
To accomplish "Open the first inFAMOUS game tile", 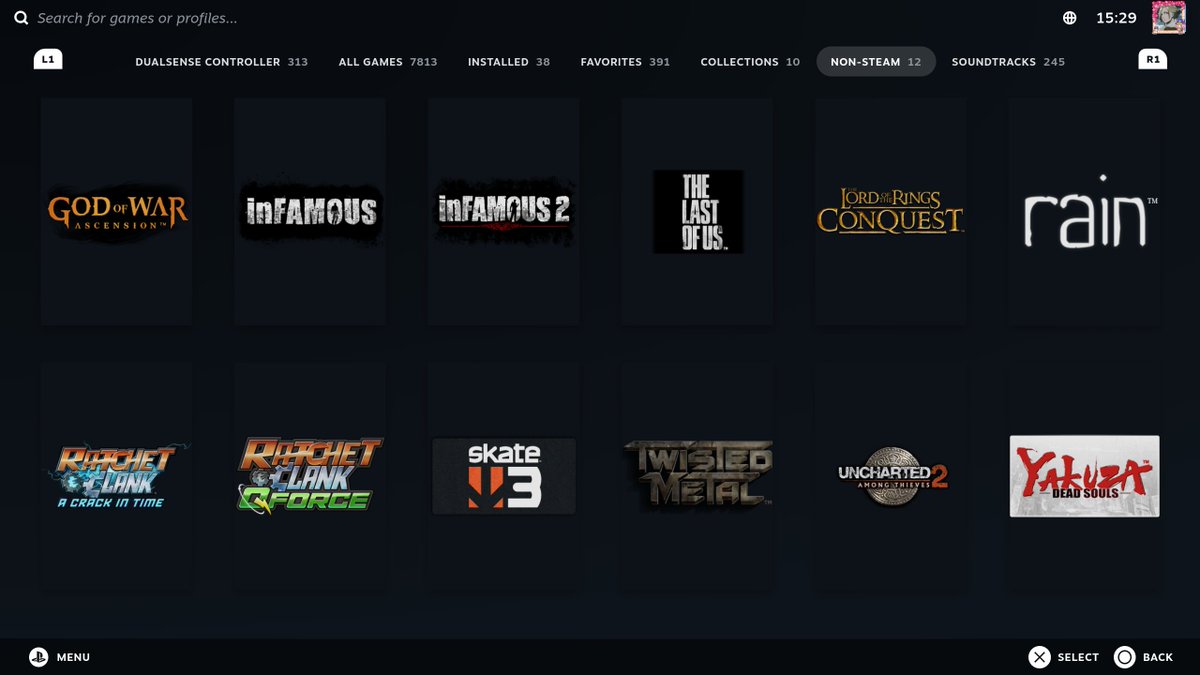I will click(x=310, y=211).
